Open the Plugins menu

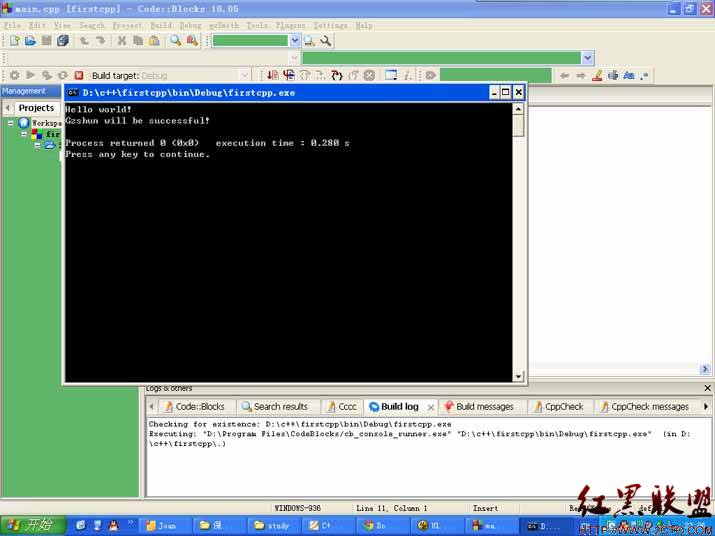tap(290, 26)
